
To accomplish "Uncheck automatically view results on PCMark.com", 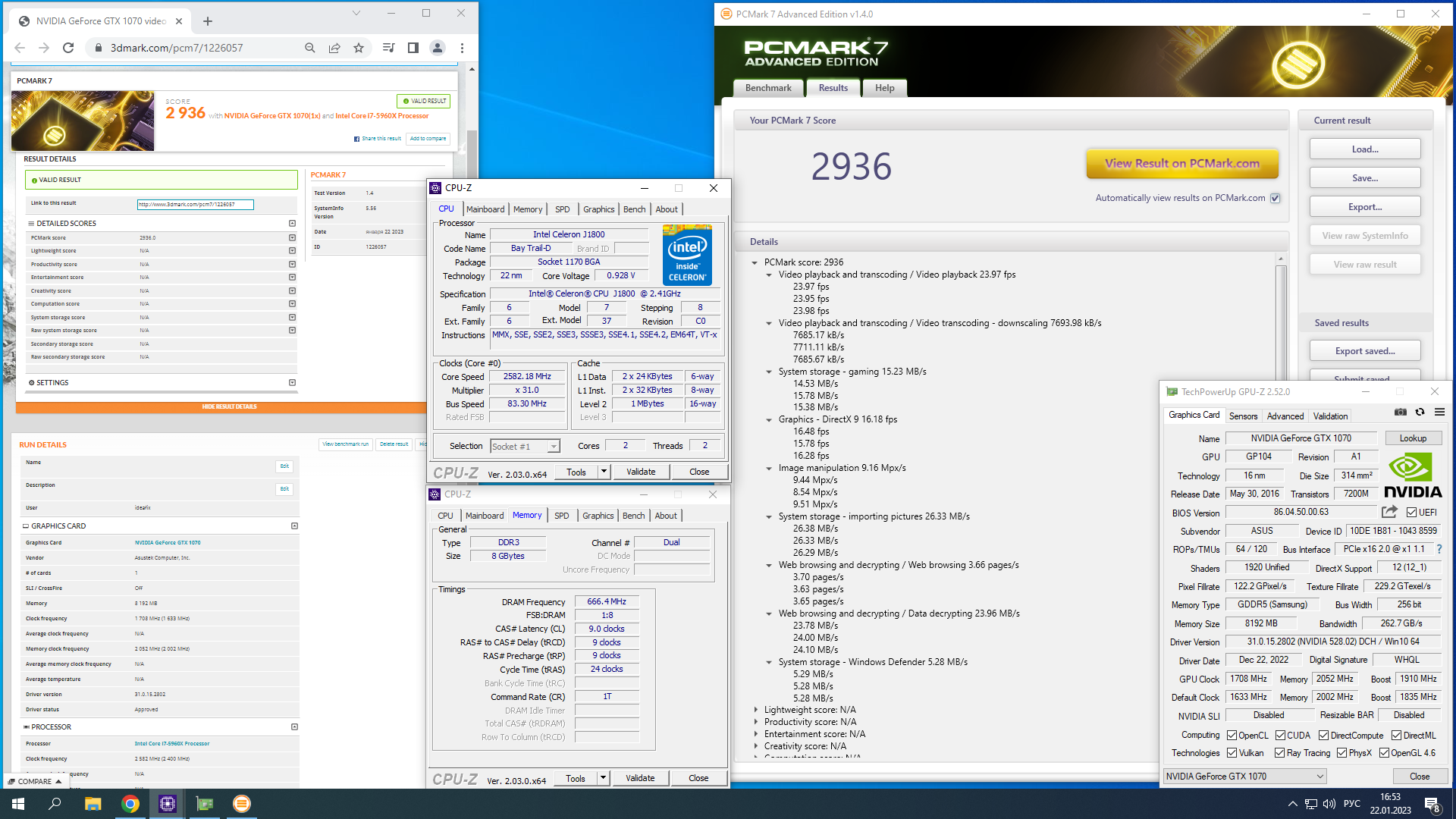I will point(1275,198).
